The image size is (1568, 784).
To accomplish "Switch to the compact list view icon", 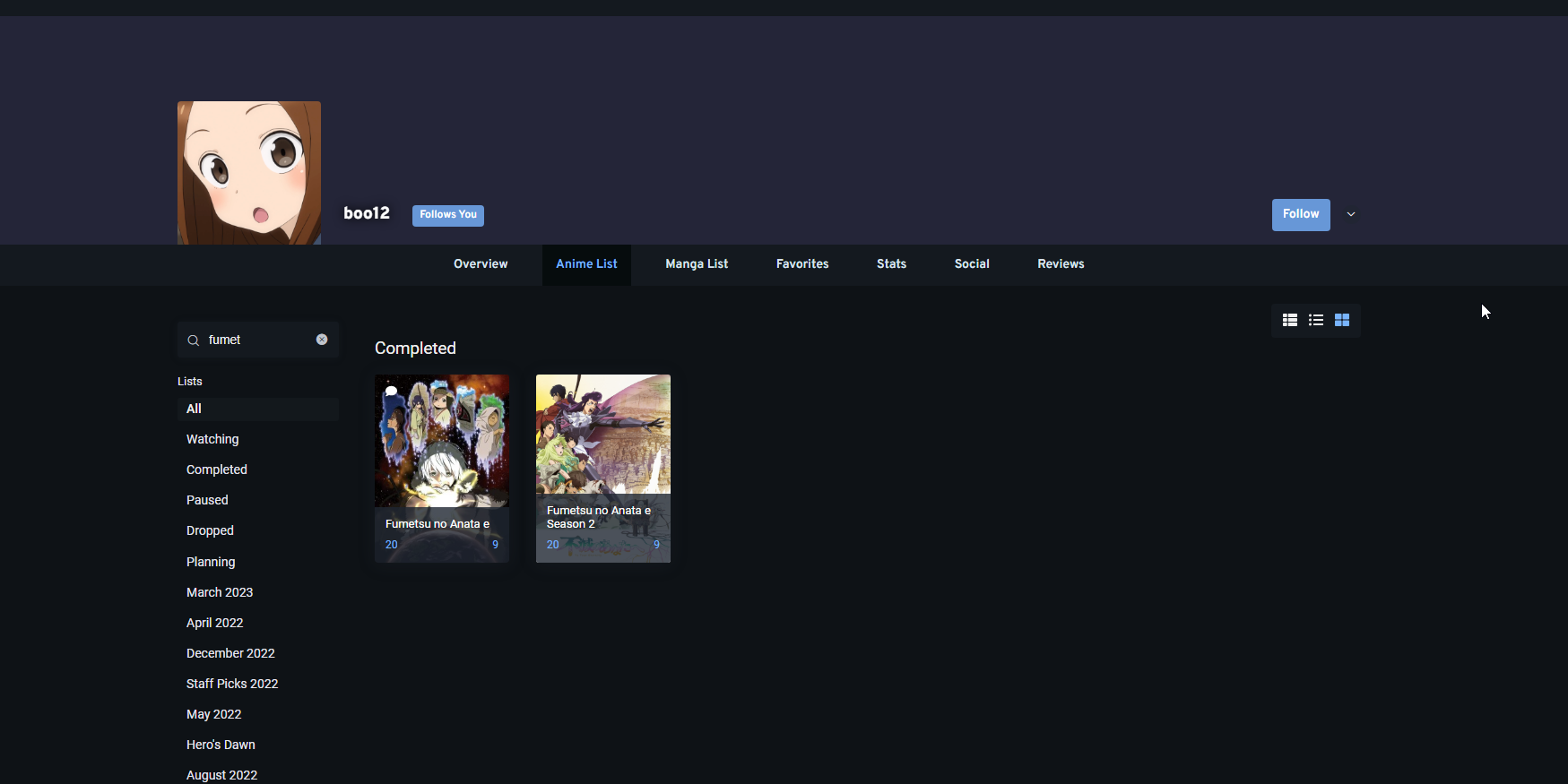I will click(1315, 320).
